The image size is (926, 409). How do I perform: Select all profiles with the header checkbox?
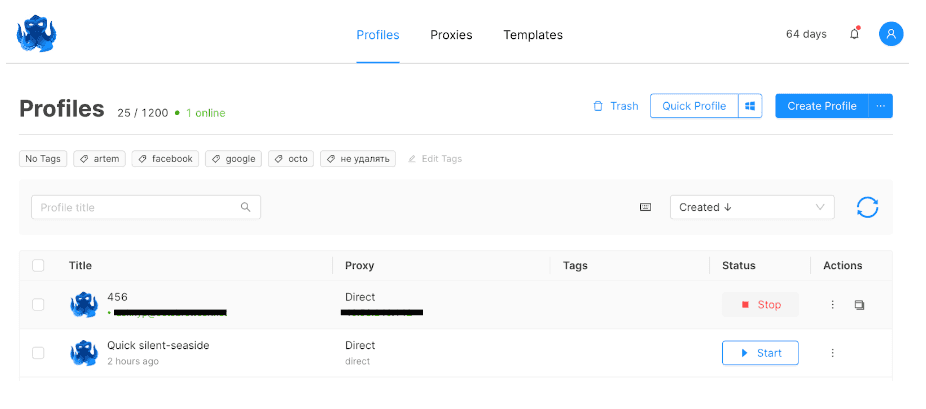(x=38, y=265)
